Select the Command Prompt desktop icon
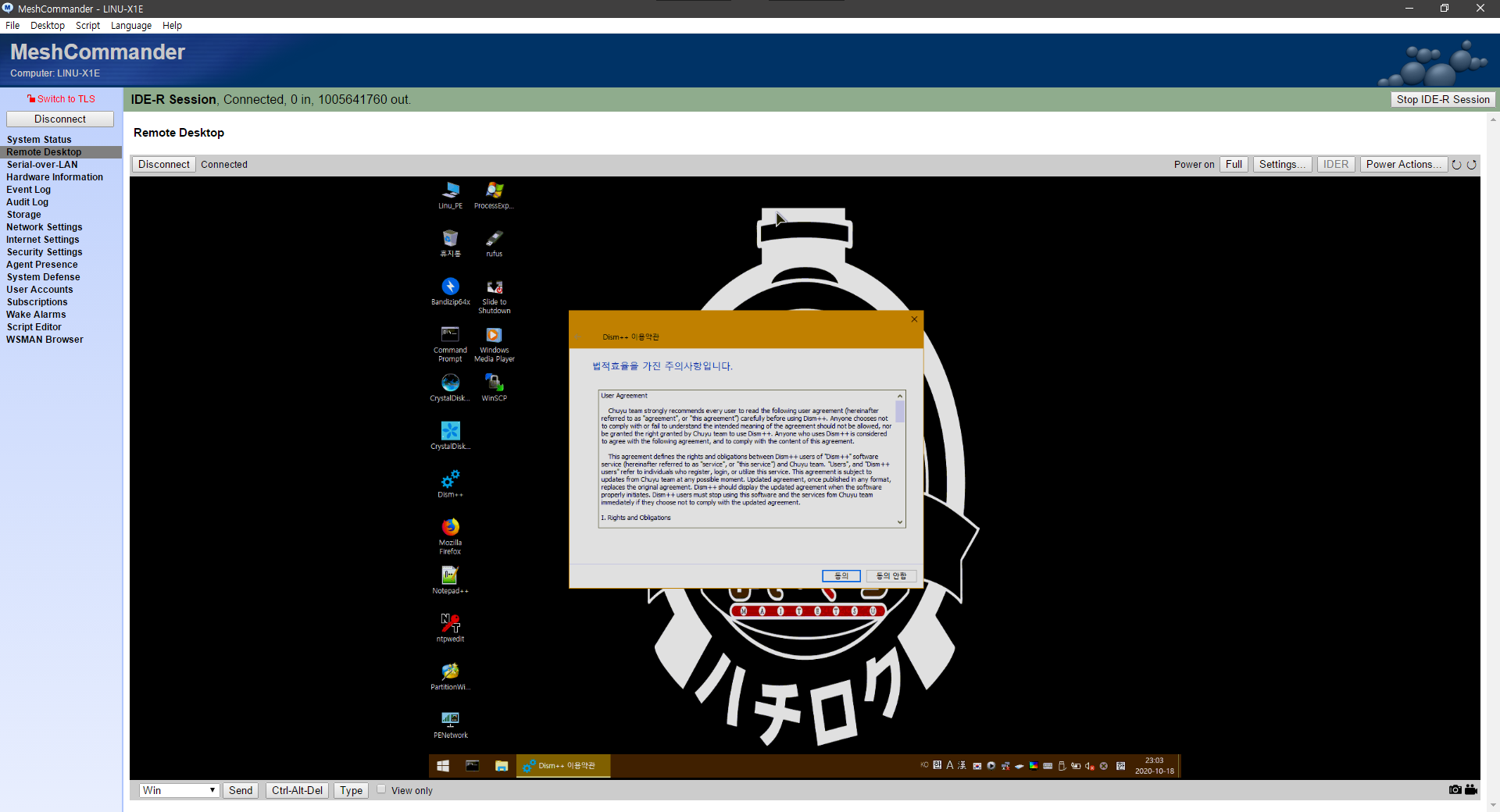Image resolution: width=1500 pixels, height=812 pixels. point(450,344)
